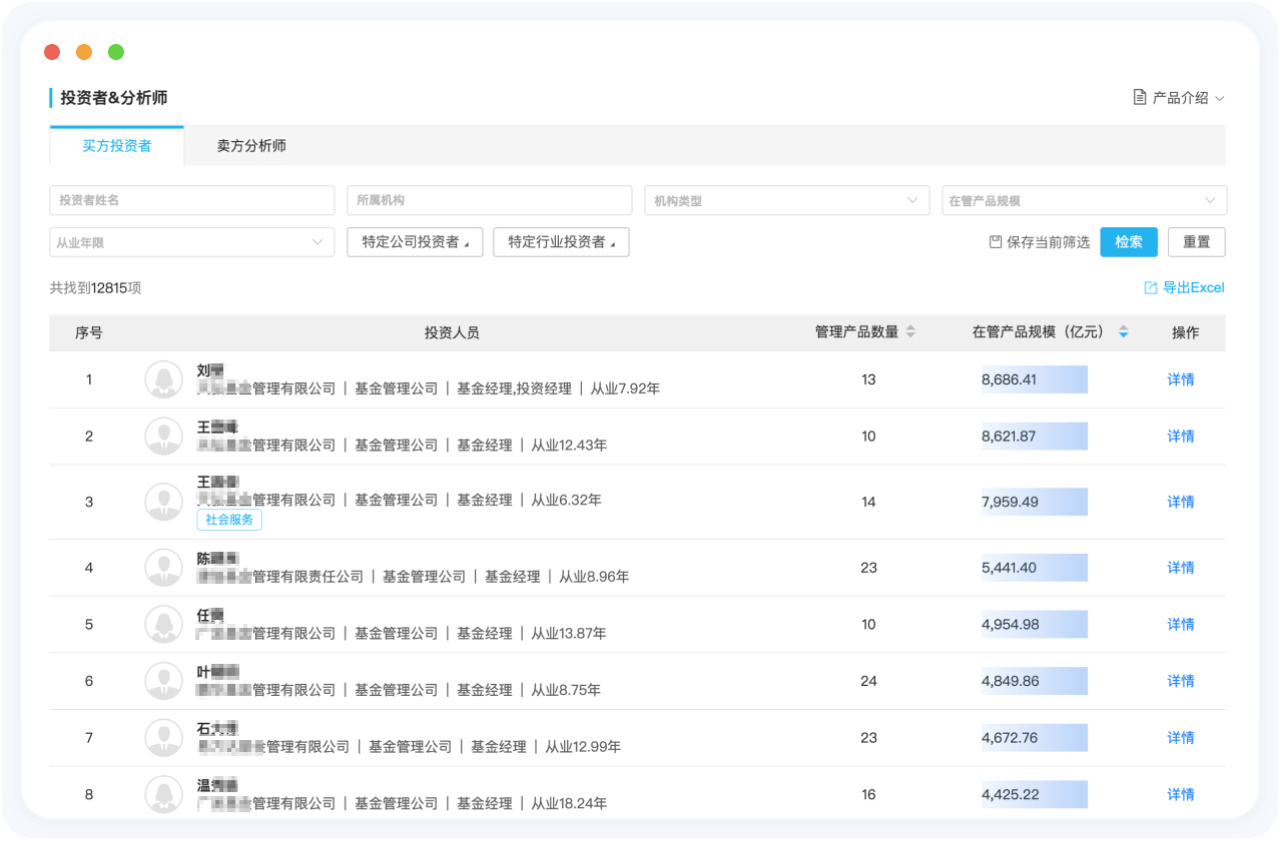Open the 在管产品规模 filter dropdown
The height and width of the screenshot is (842, 1280).
[x=1084, y=200]
